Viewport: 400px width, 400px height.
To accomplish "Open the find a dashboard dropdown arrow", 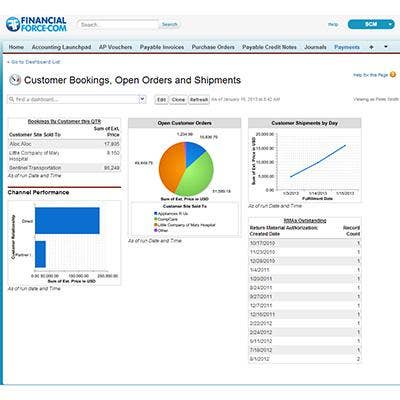I will [x=142, y=99].
